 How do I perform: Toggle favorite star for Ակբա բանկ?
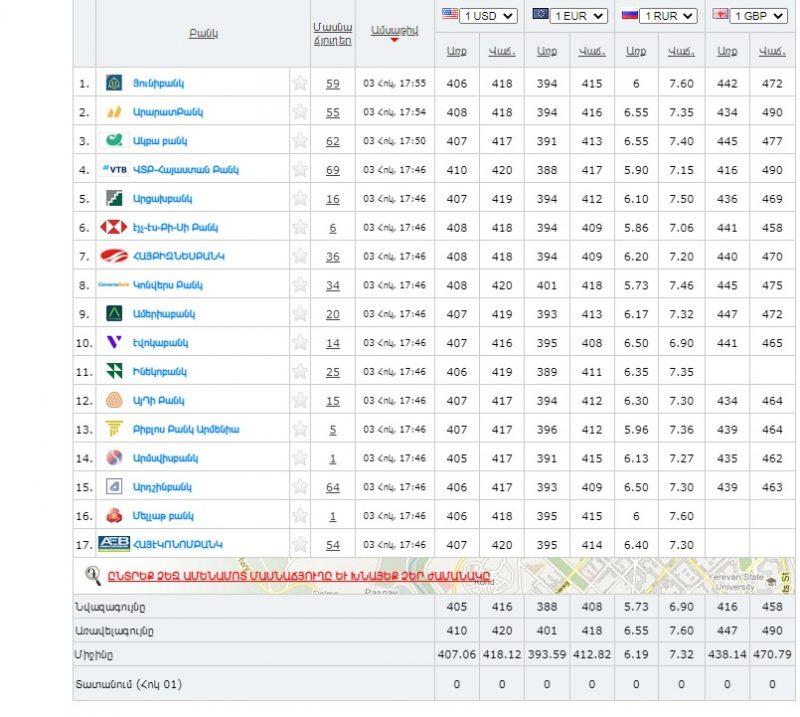tap(300, 141)
